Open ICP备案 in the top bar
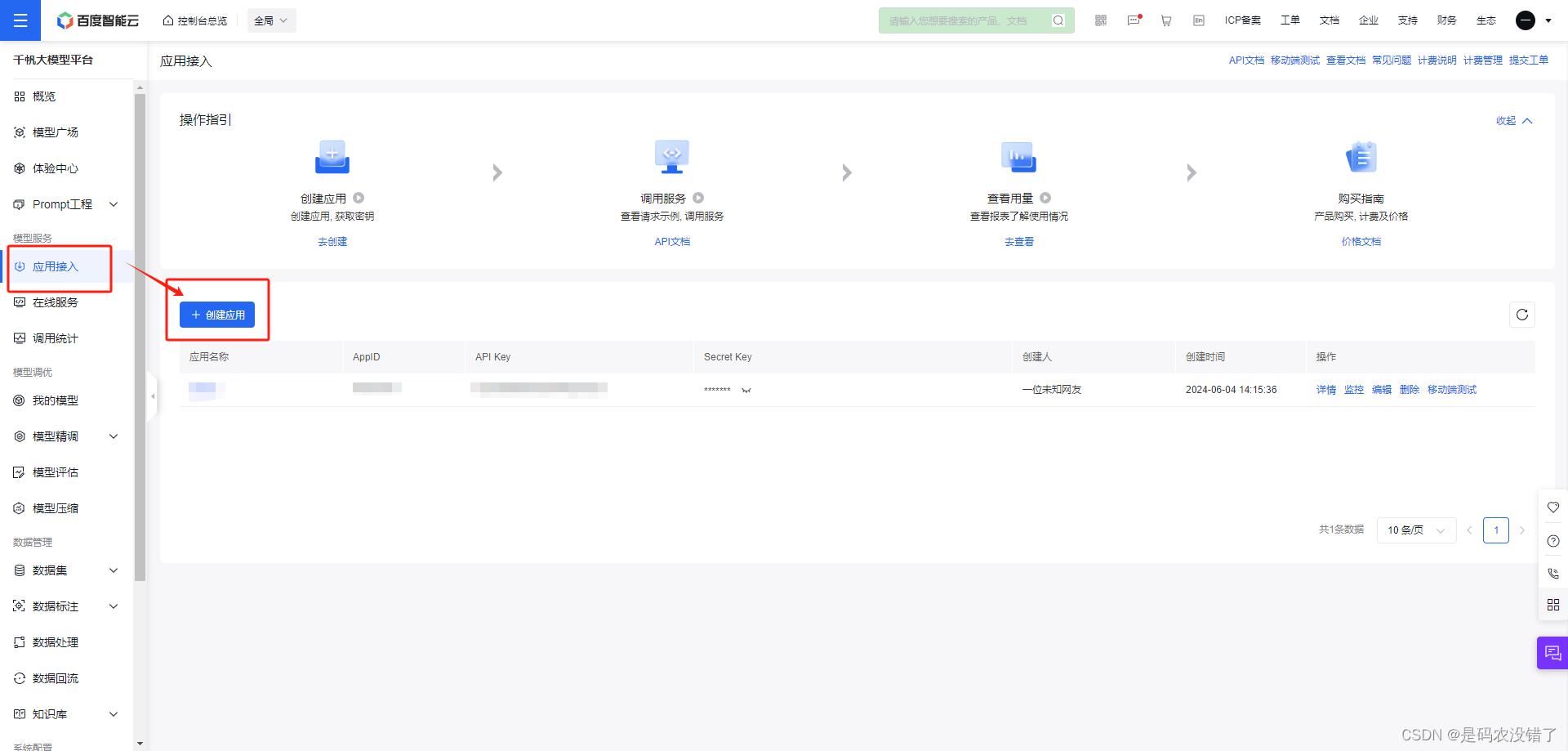Viewport: 1568px width, 751px height. pos(1243,20)
